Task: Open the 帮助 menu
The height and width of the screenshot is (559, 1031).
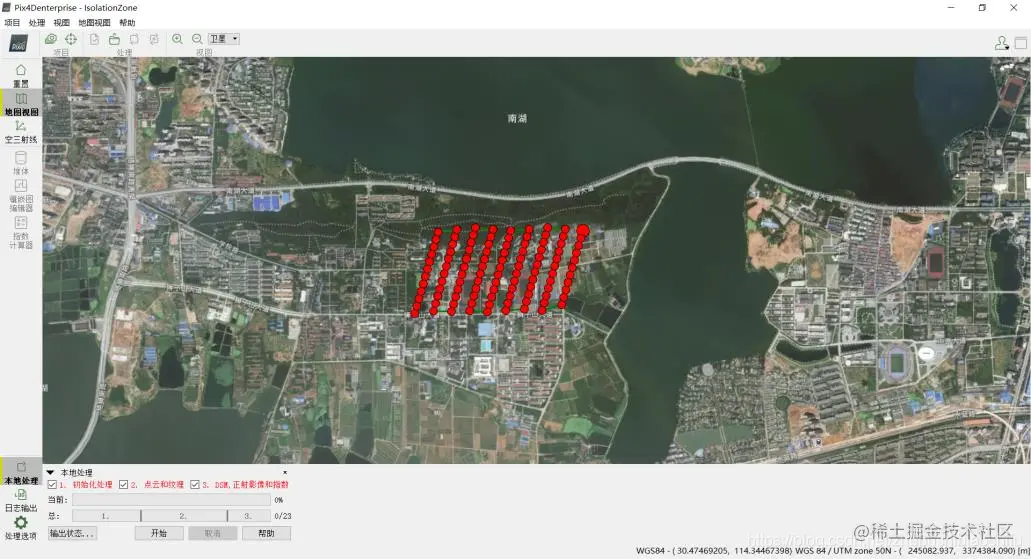Action: [128, 22]
